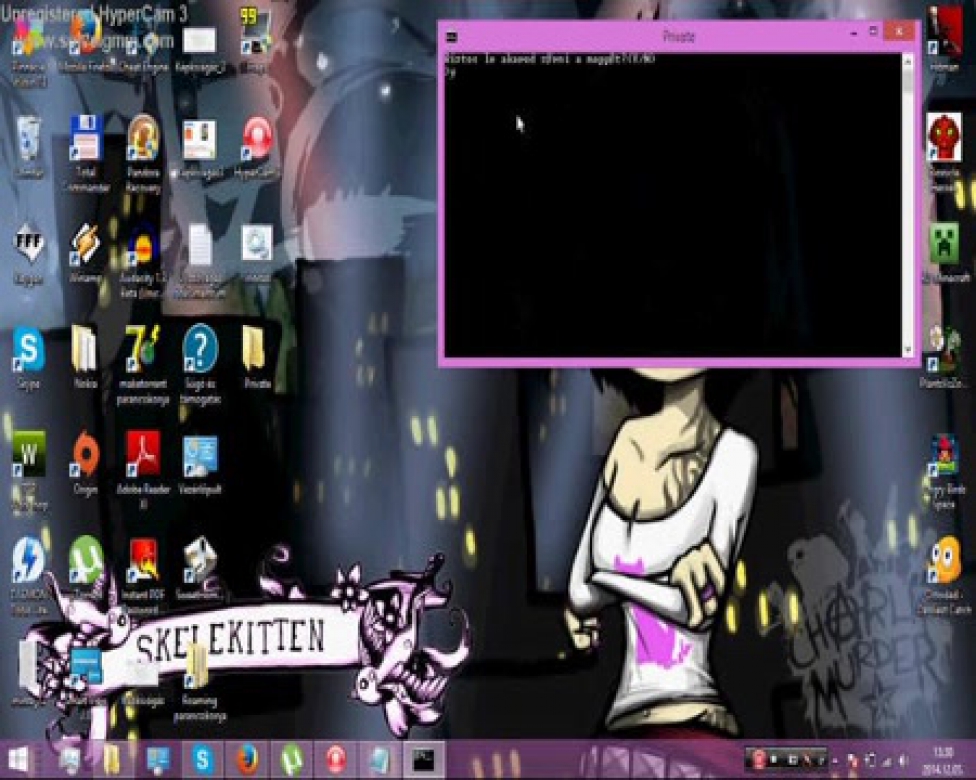The height and width of the screenshot is (780, 976).
Task: Open HyperCam 3 red desktop shortcut
Action: pos(257,146)
